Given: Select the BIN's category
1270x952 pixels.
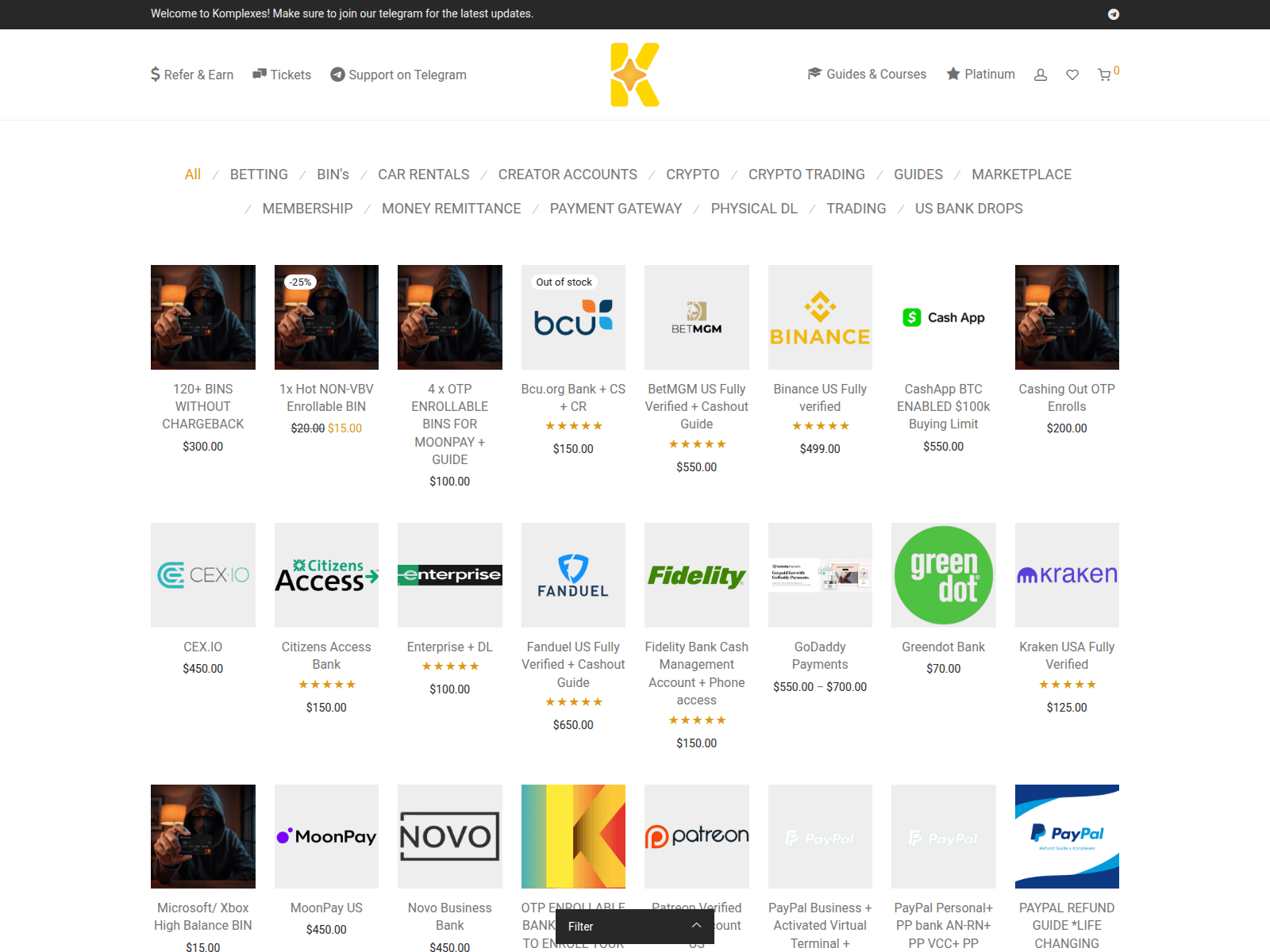Looking at the screenshot, I should 333,175.
